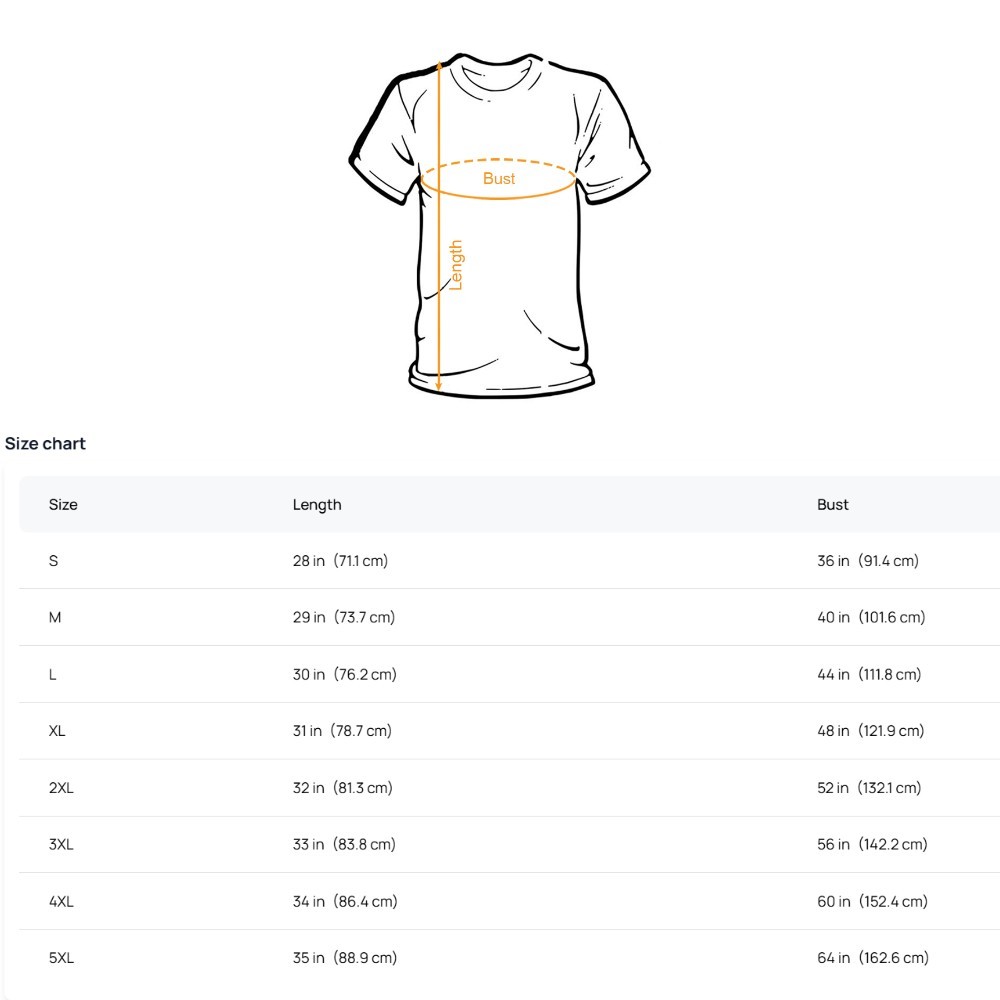Click the 40 in (101.6 cm) bust value
Viewport: 1000px width, 1000px height.
tap(871, 618)
